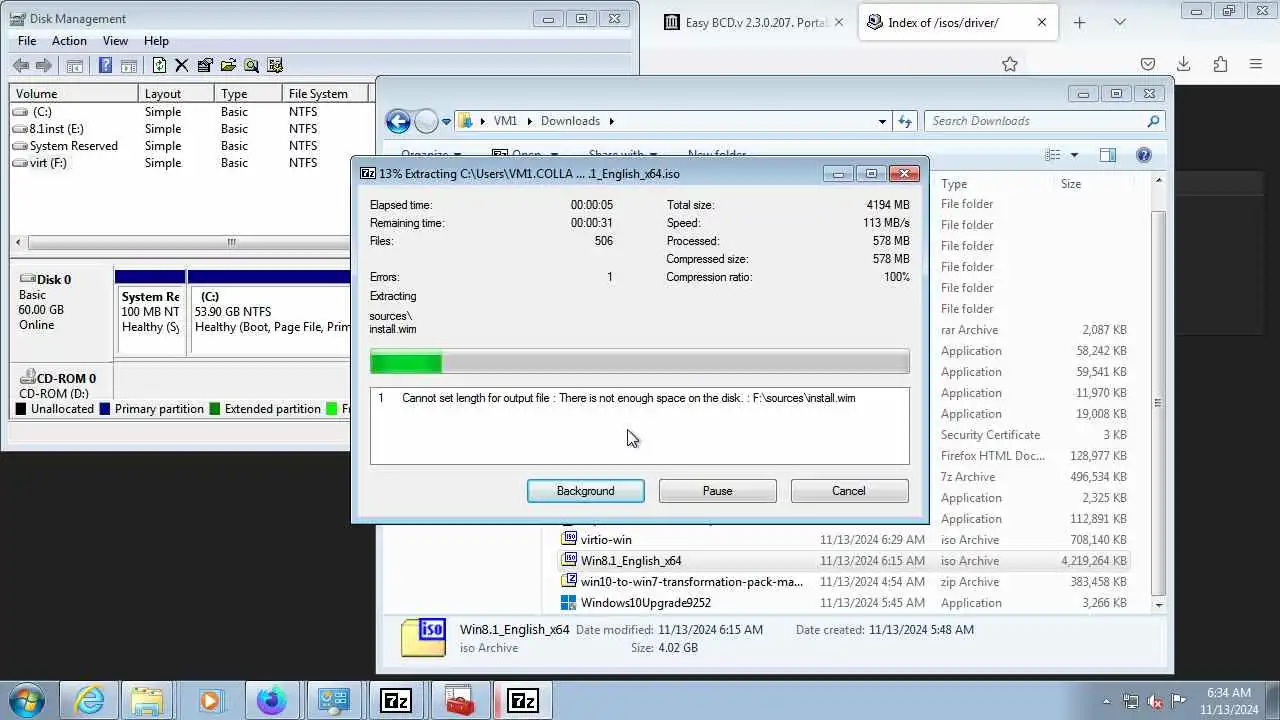
Task: Click the red toolbox taskbar icon
Action: click(460, 700)
